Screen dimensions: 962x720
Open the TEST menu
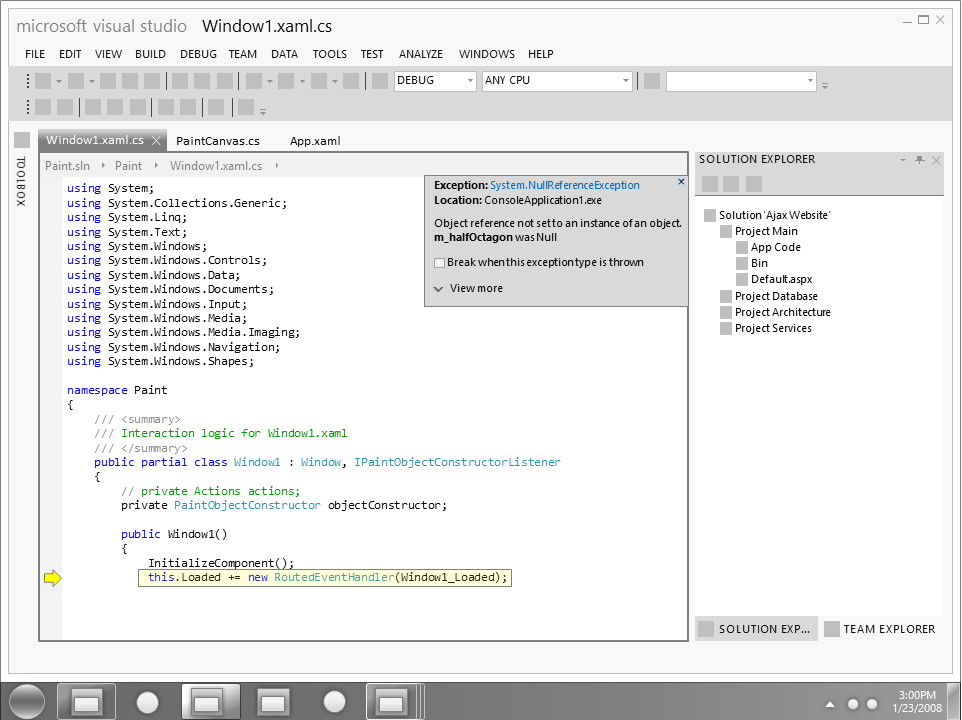coord(372,54)
